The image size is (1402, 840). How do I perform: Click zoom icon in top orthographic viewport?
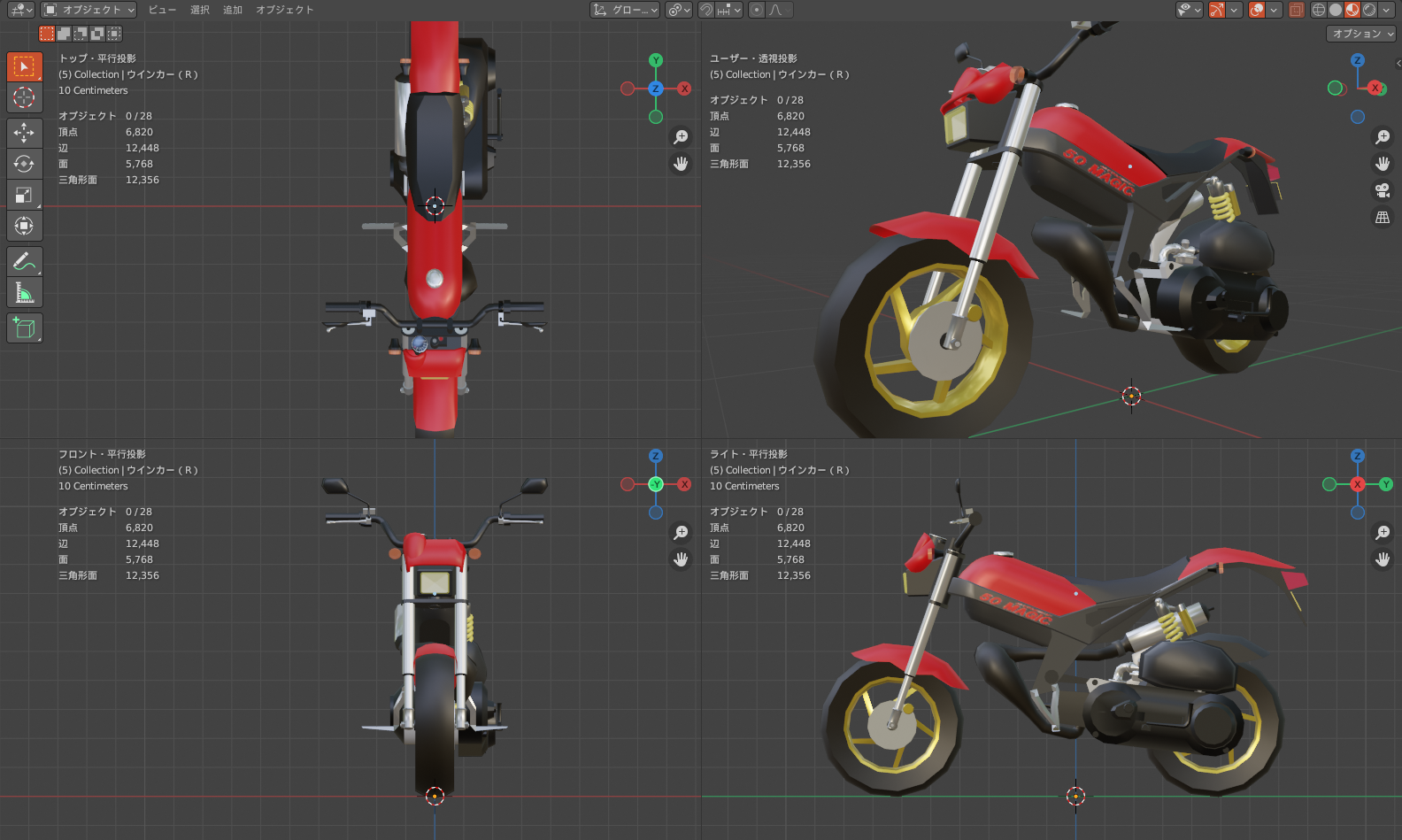point(681,137)
